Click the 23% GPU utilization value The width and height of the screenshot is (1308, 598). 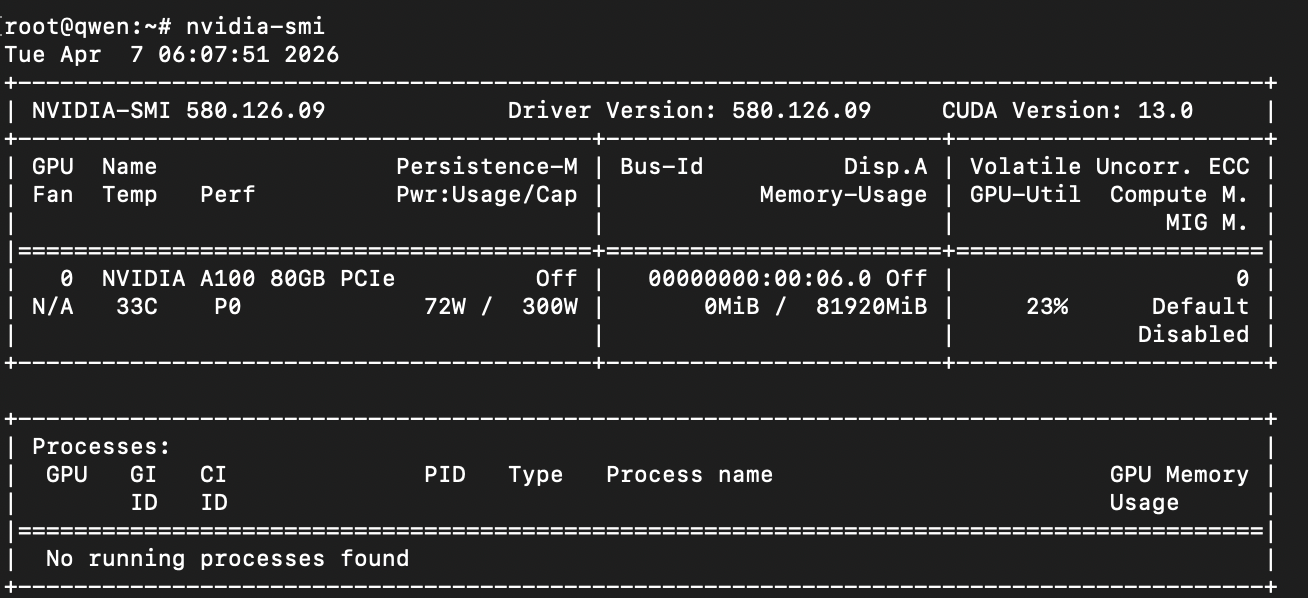click(x=1046, y=306)
